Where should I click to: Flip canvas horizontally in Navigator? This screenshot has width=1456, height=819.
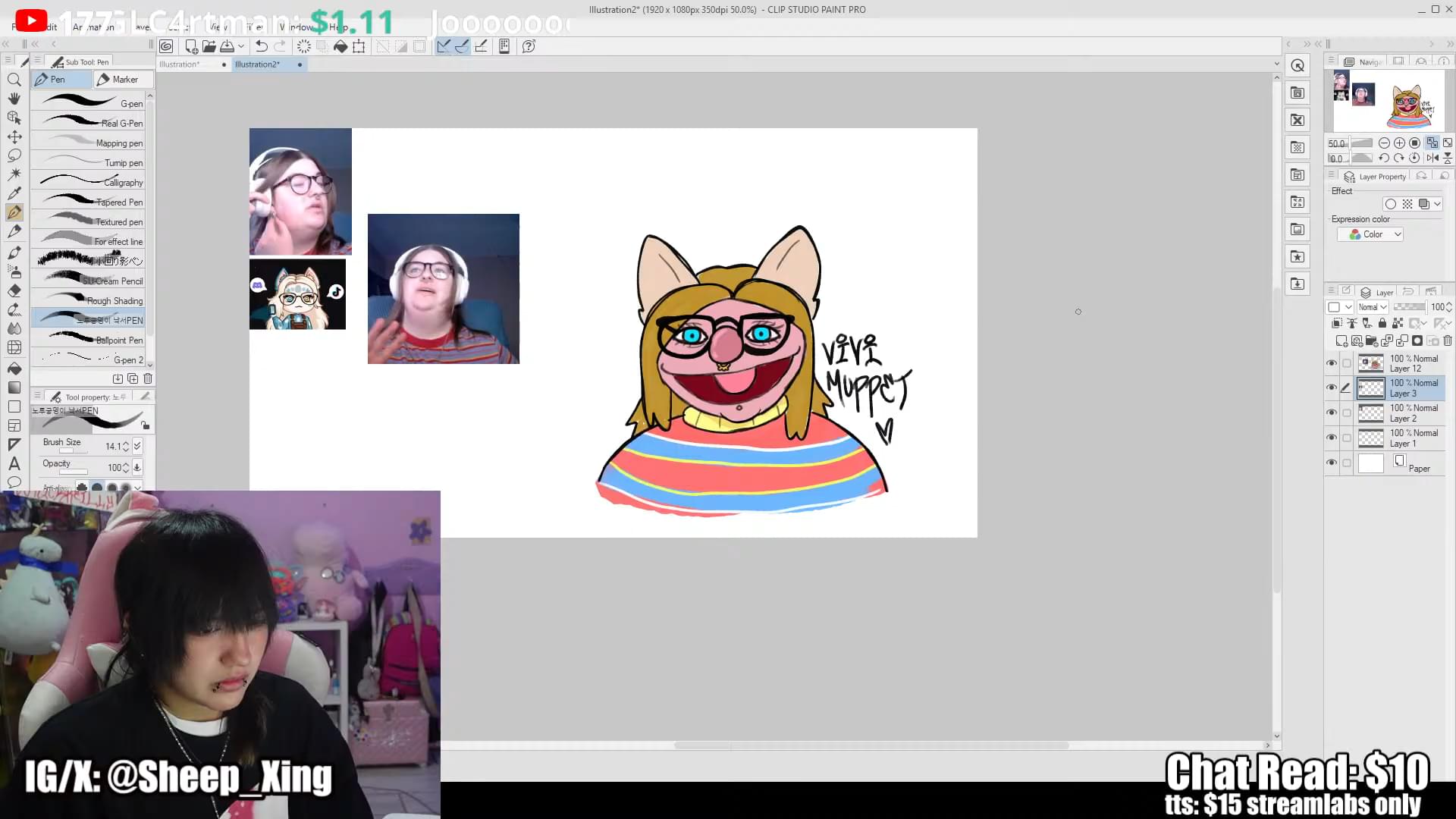tap(1432, 158)
